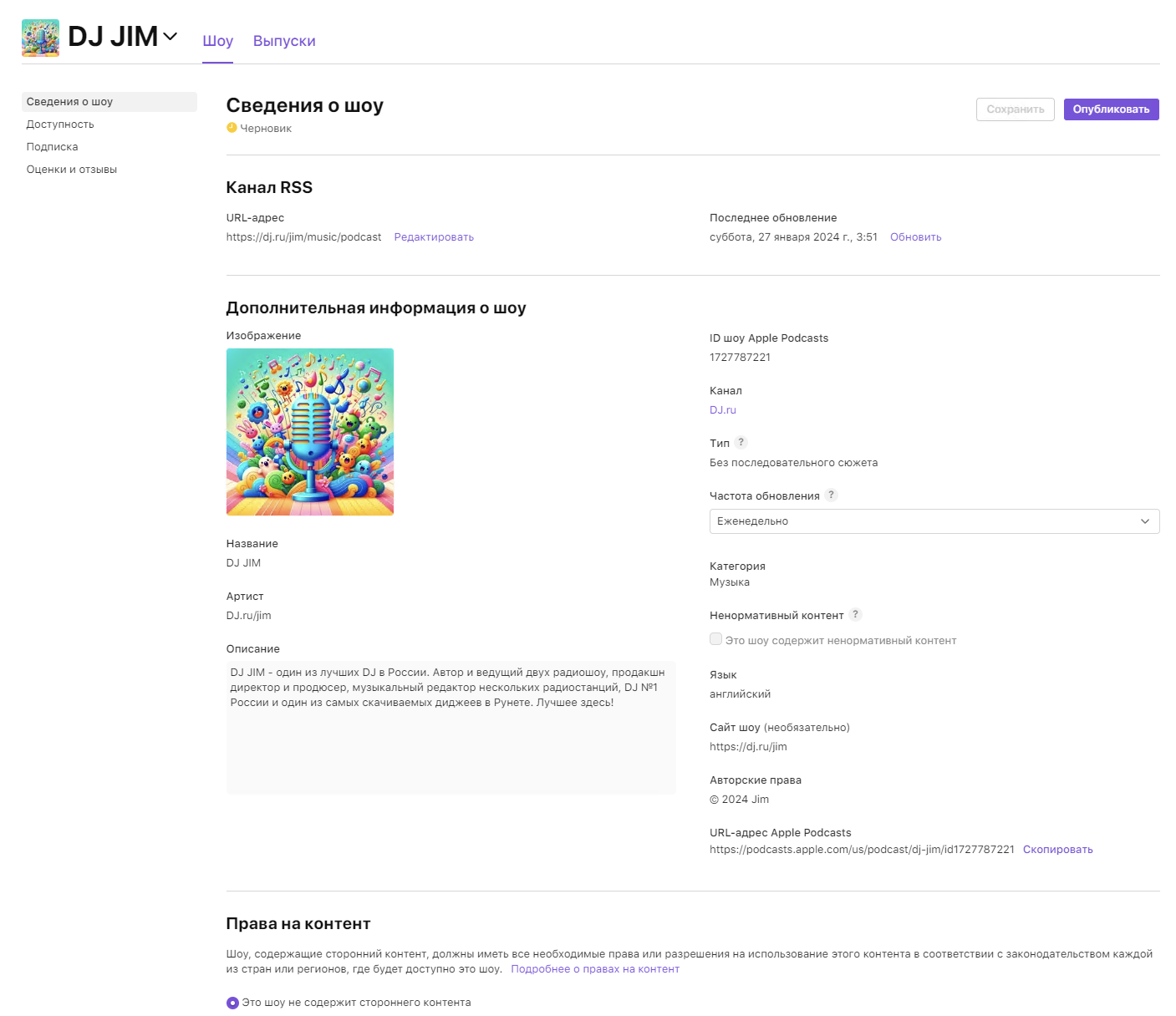
Task: Click help icon beside Ненормативный контент
Action: [855, 615]
